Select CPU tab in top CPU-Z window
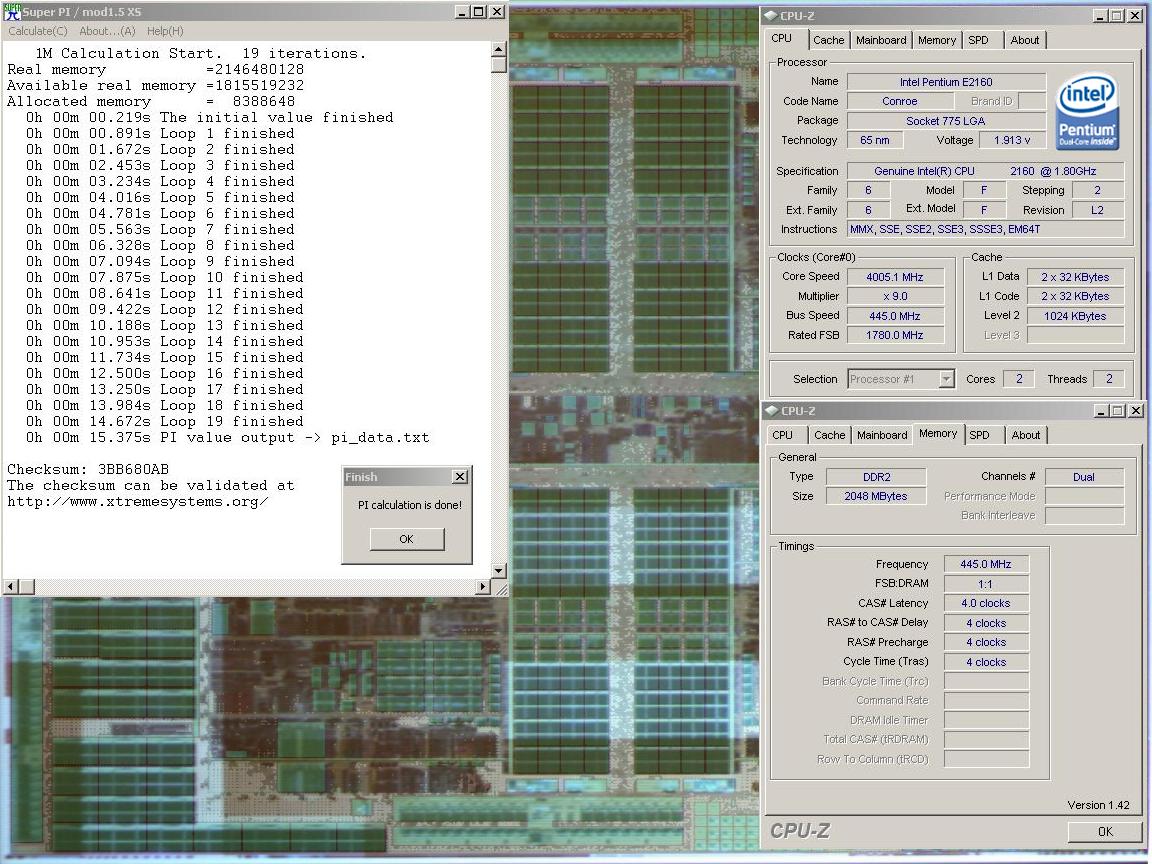Image resolution: width=1152 pixels, height=864 pixels. (782, 38)
